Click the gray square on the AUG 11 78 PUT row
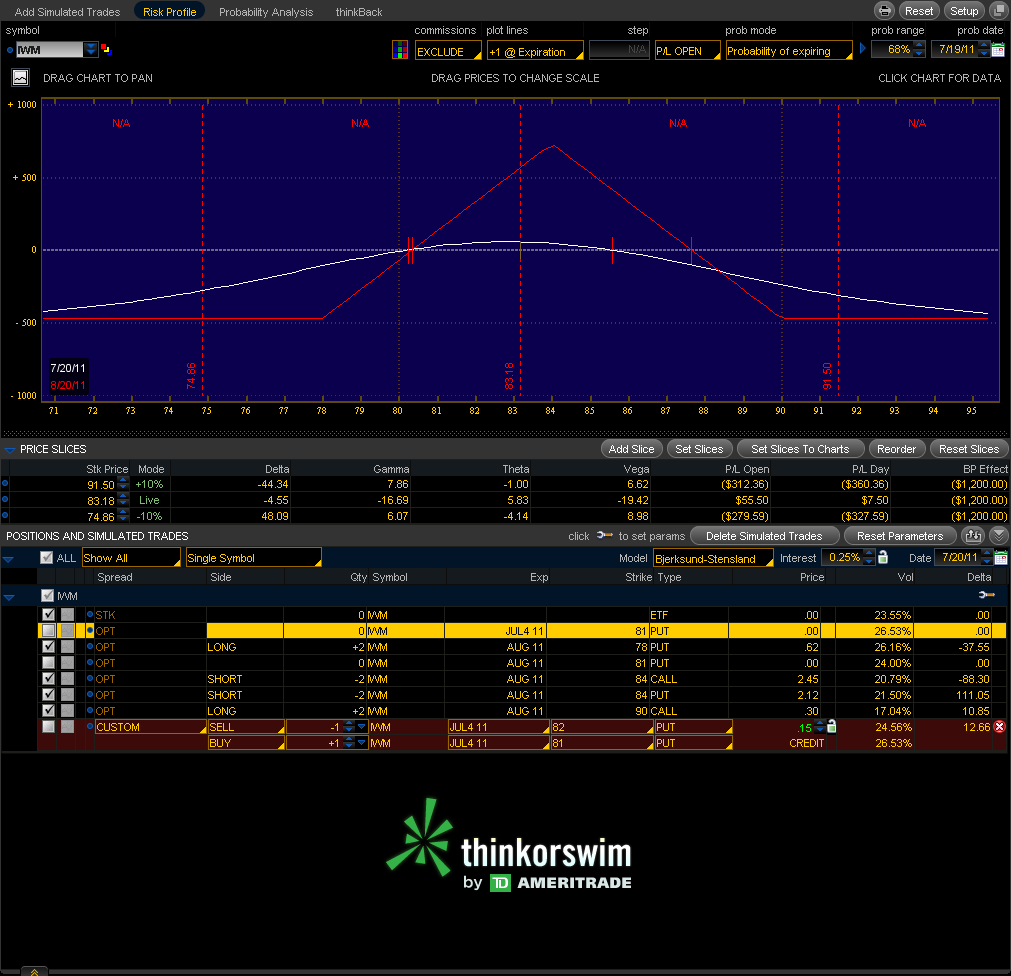 pyautogui.click(x=67, y=647)
